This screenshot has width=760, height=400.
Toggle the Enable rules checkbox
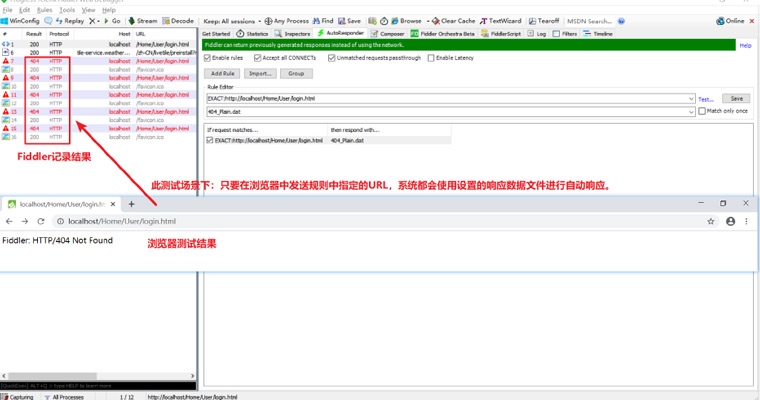tap(207, 58)
